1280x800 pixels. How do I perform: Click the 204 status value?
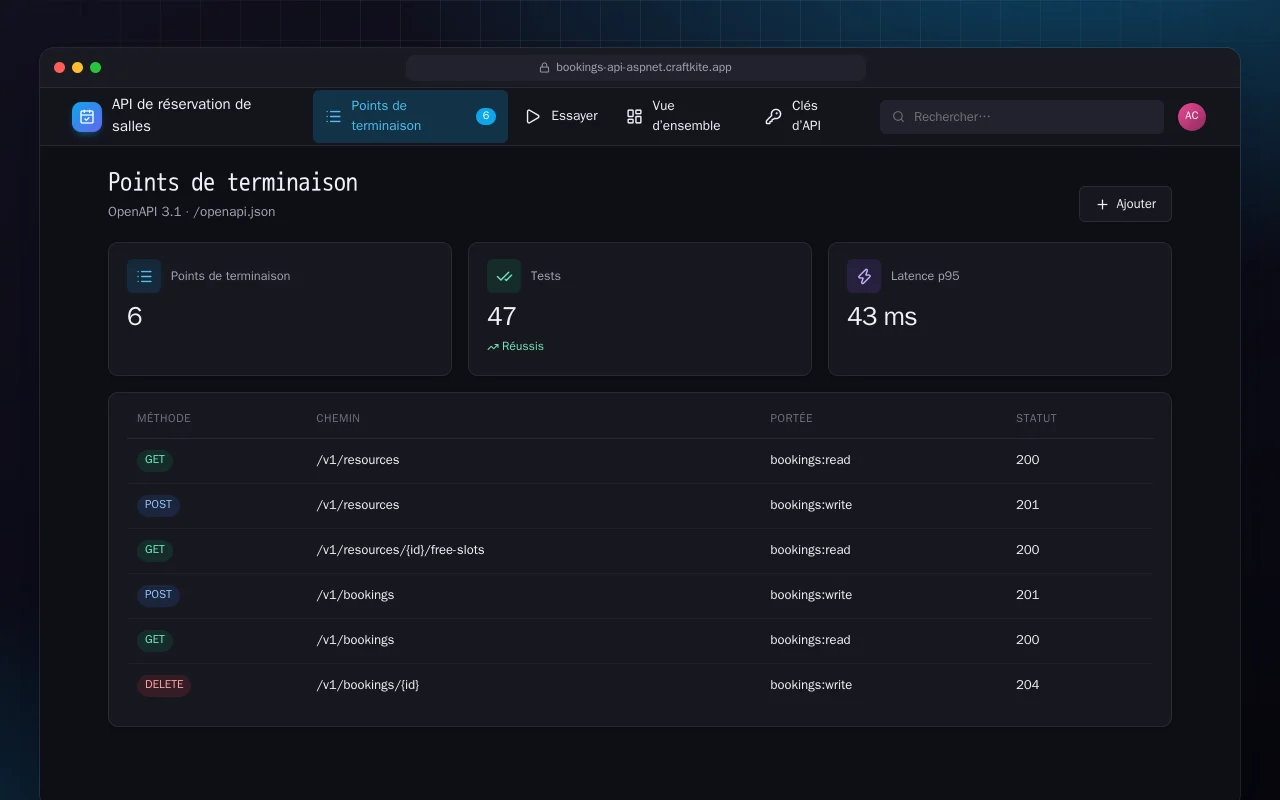point(1027,685)
